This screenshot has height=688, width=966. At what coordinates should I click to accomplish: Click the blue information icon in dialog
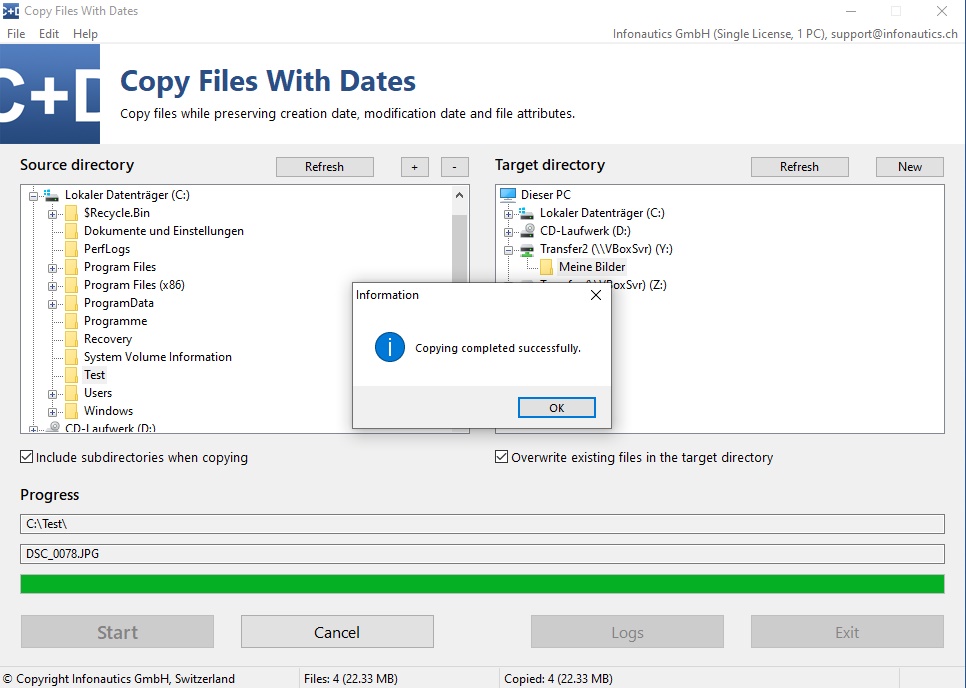[389, 348]
